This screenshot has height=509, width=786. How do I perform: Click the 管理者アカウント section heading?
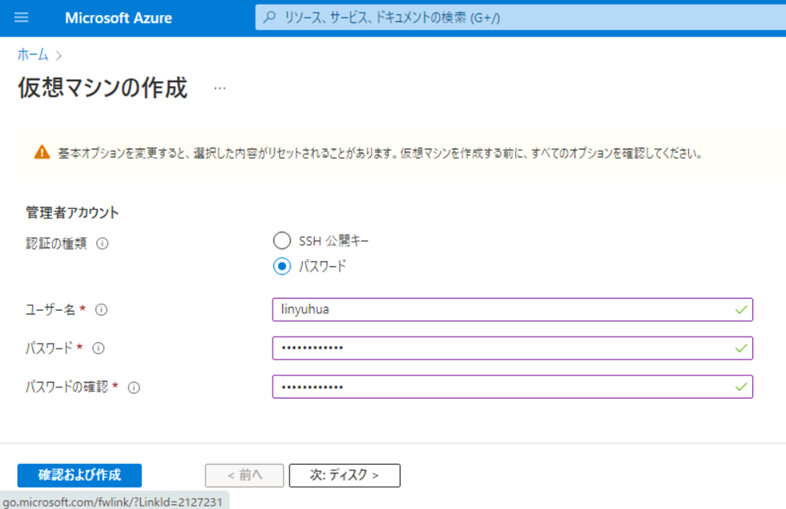point(72,213)
